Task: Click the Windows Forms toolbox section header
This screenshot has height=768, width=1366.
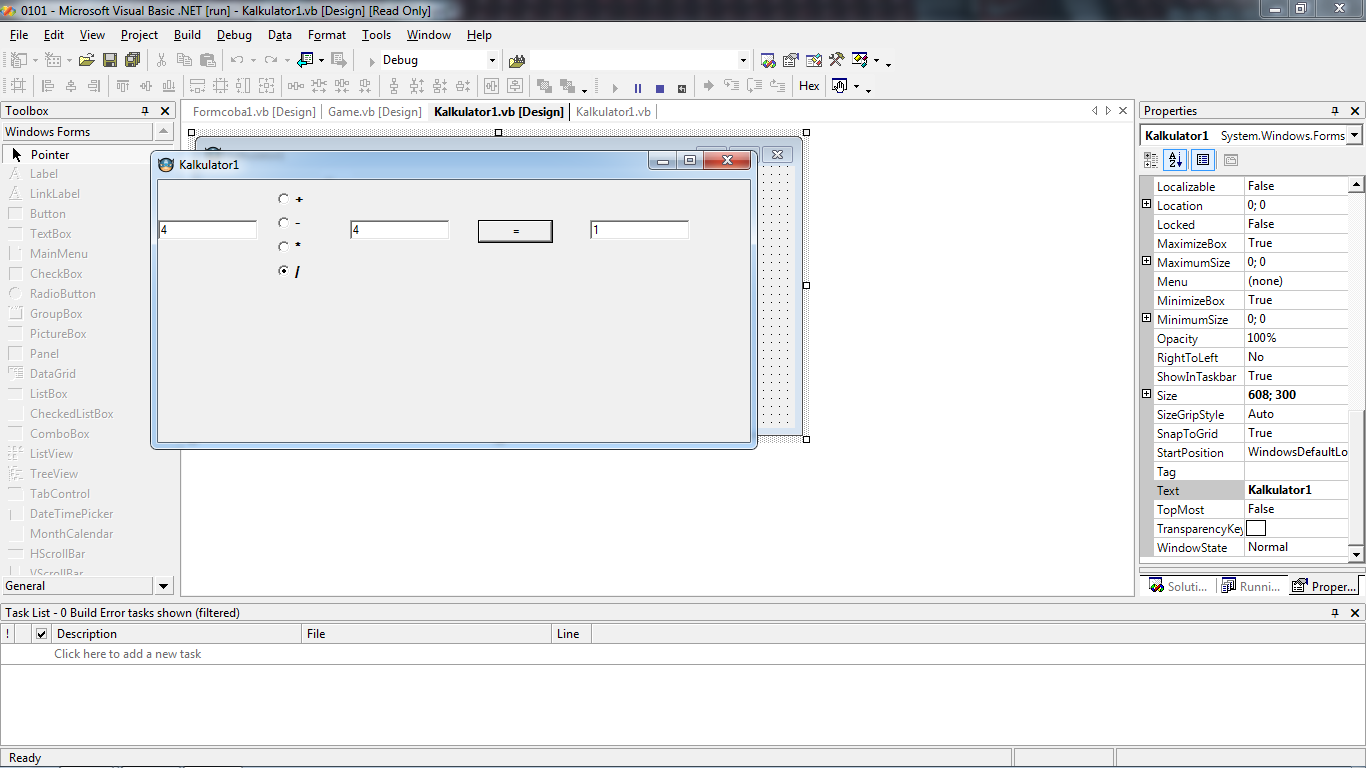Action: (78, 132)
